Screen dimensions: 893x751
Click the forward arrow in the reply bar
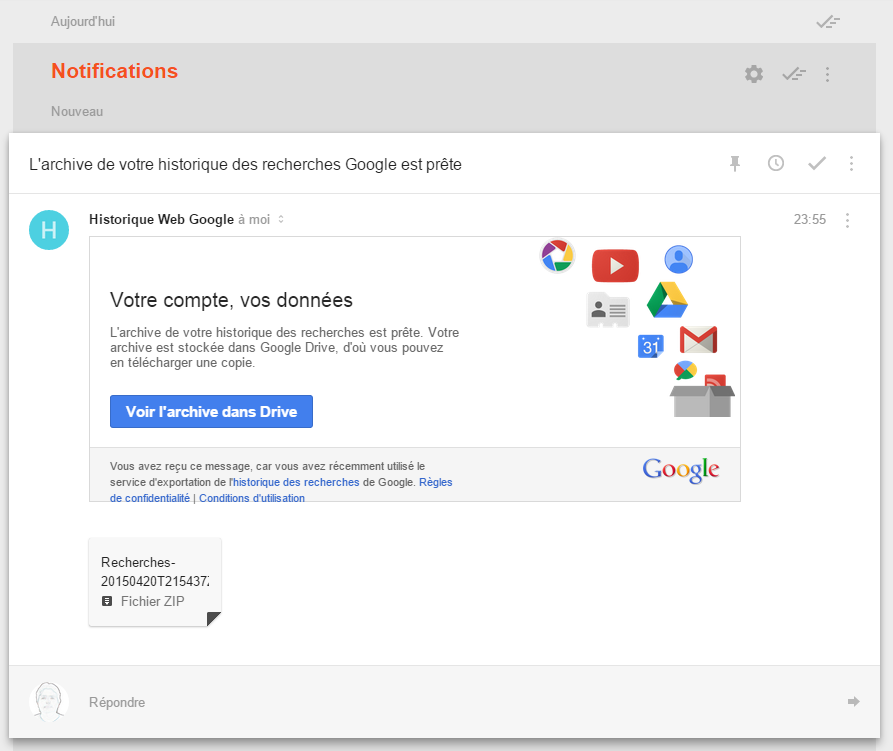[x=853, y=701]
